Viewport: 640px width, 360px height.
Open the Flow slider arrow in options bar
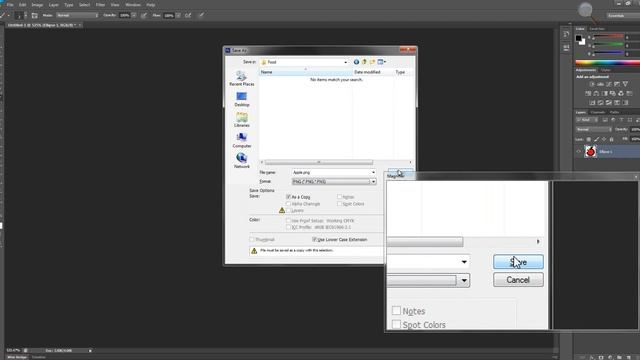pos(178,16)
